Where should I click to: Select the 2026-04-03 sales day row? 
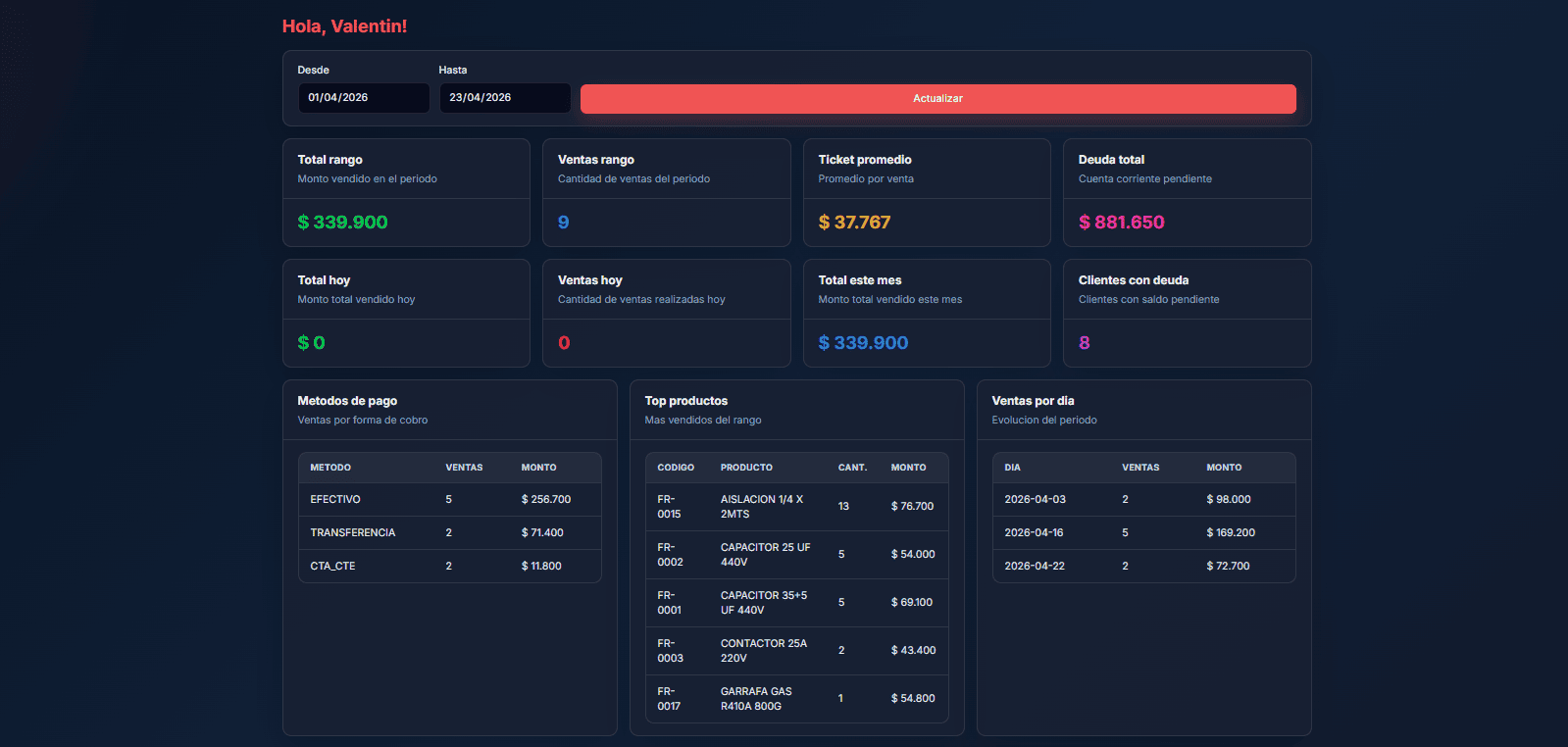[x=1144, y=499]
